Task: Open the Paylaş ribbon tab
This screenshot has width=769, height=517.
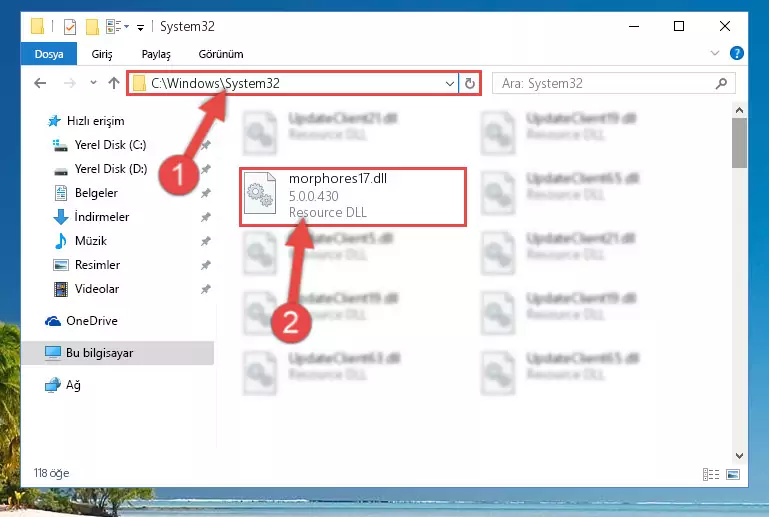Action: pyautogui.click(x=156, y=54)
